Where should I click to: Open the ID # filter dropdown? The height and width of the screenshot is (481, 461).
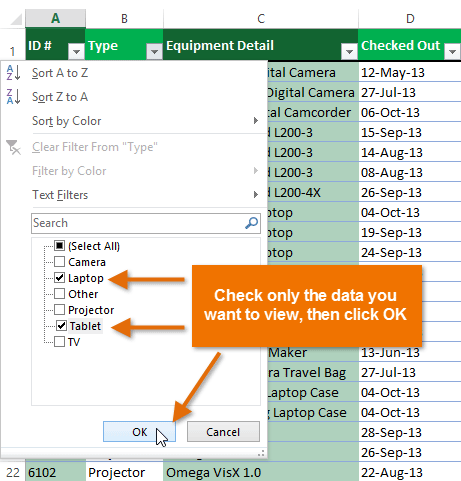(76, 52)
